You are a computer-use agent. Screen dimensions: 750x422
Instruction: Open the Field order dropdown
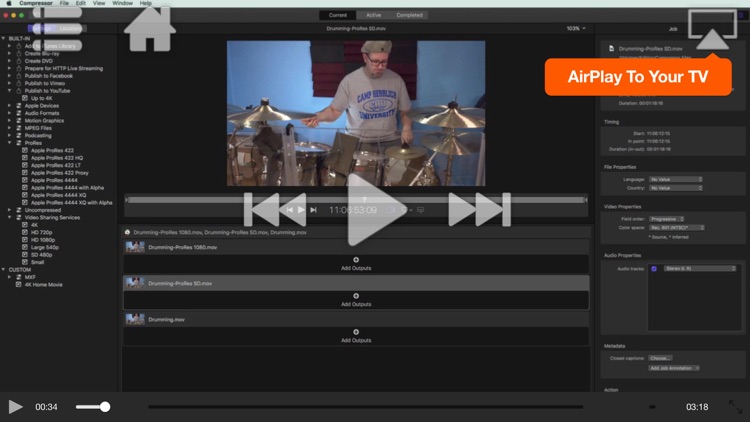(666, 219)
